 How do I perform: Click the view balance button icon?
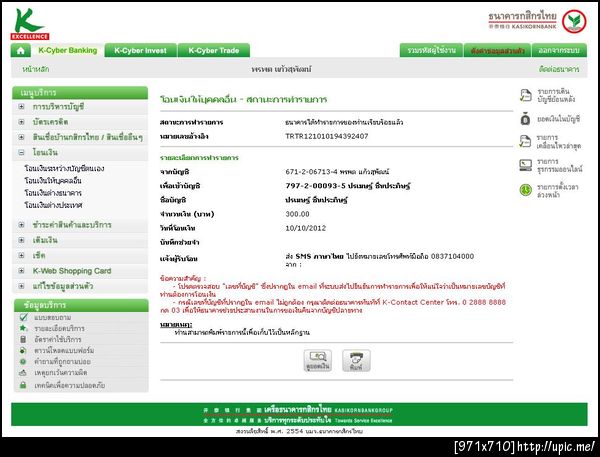(x=318, y=361)
